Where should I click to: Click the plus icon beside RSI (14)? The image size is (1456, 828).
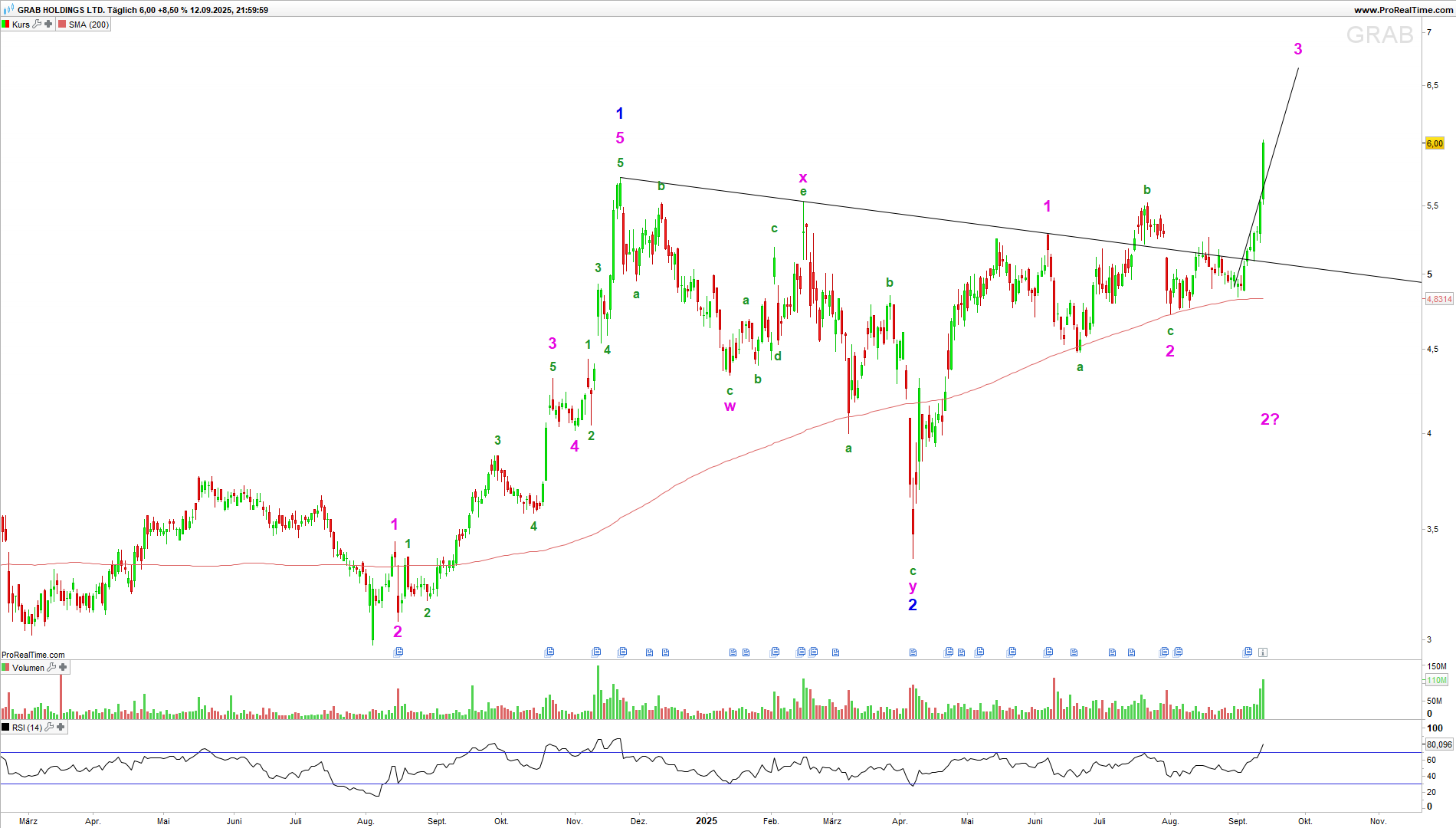click(x=61, y=728)
